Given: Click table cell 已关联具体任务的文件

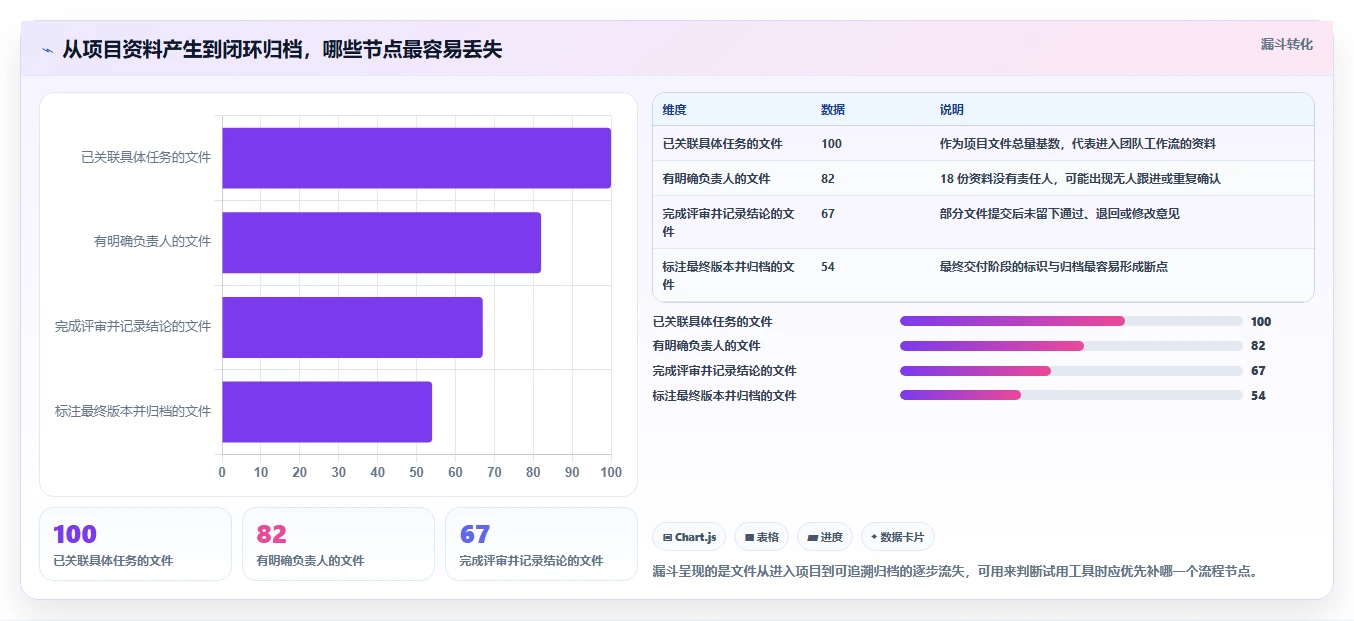Looking at the screenshot, I should (x=723, y=144).
